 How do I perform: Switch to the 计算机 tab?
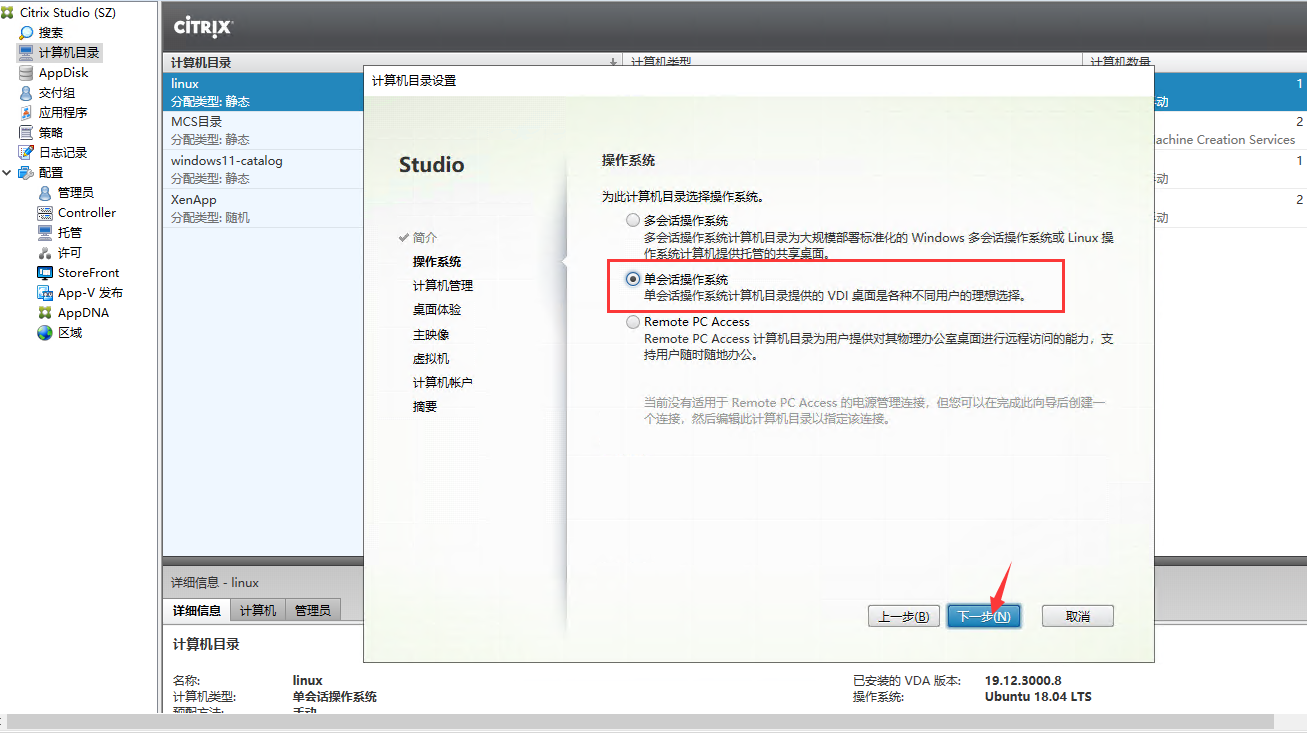257,609
